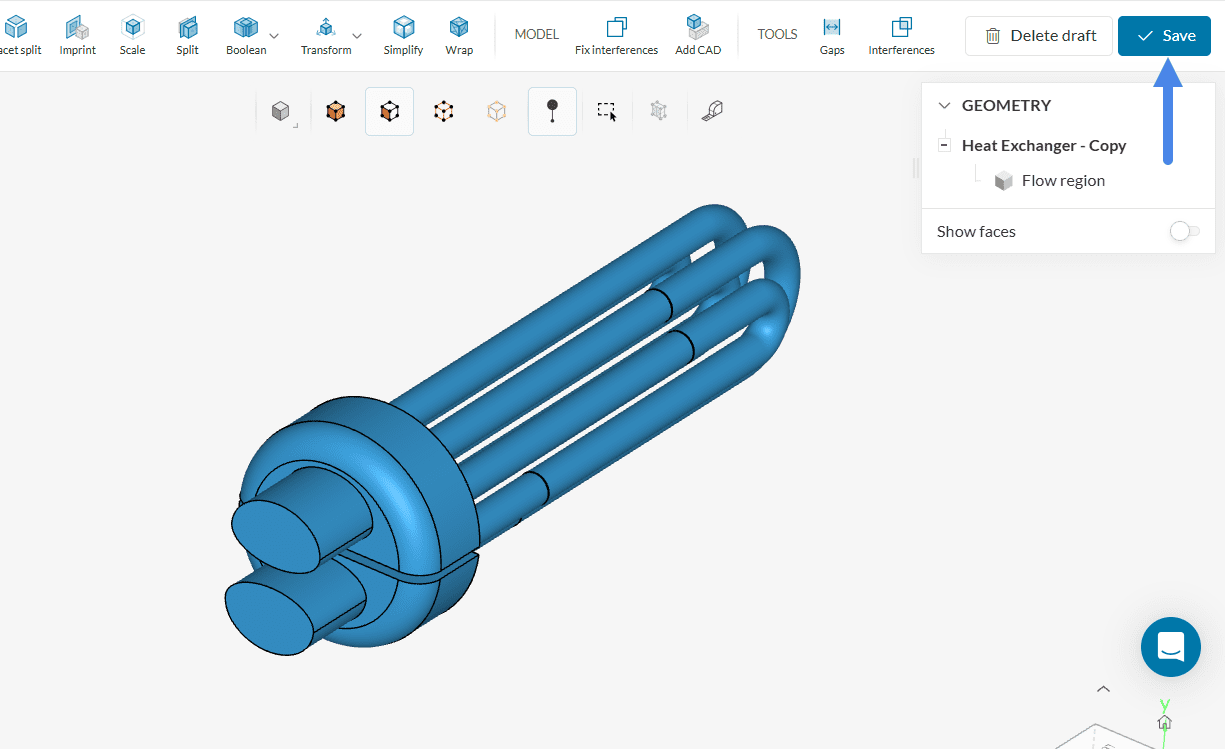Select Flow region in geometry tree
The height and width of the screenshot is (749, 1225).
pyautogui.click(x=1062, y=181)
